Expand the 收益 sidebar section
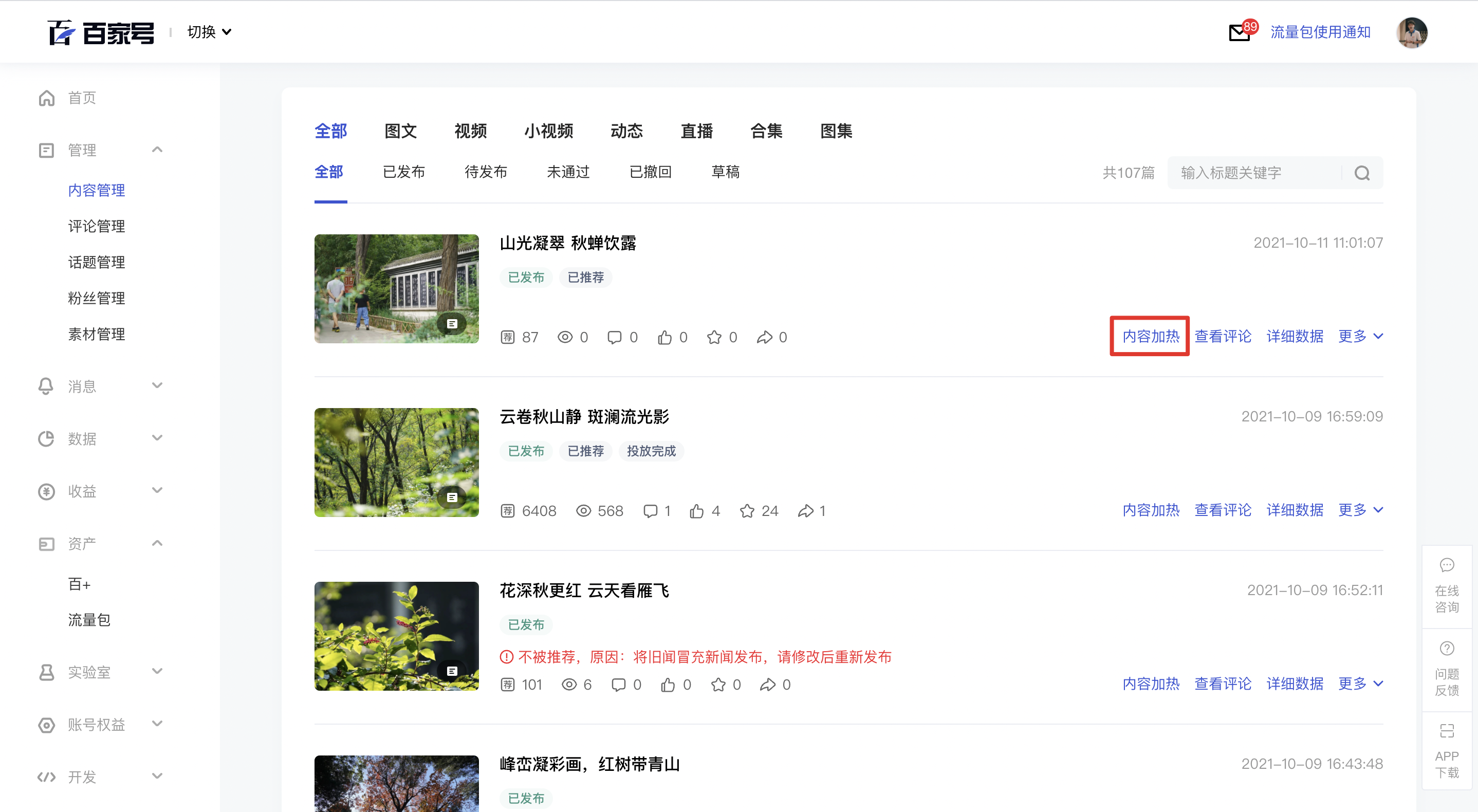 [157, 491]
